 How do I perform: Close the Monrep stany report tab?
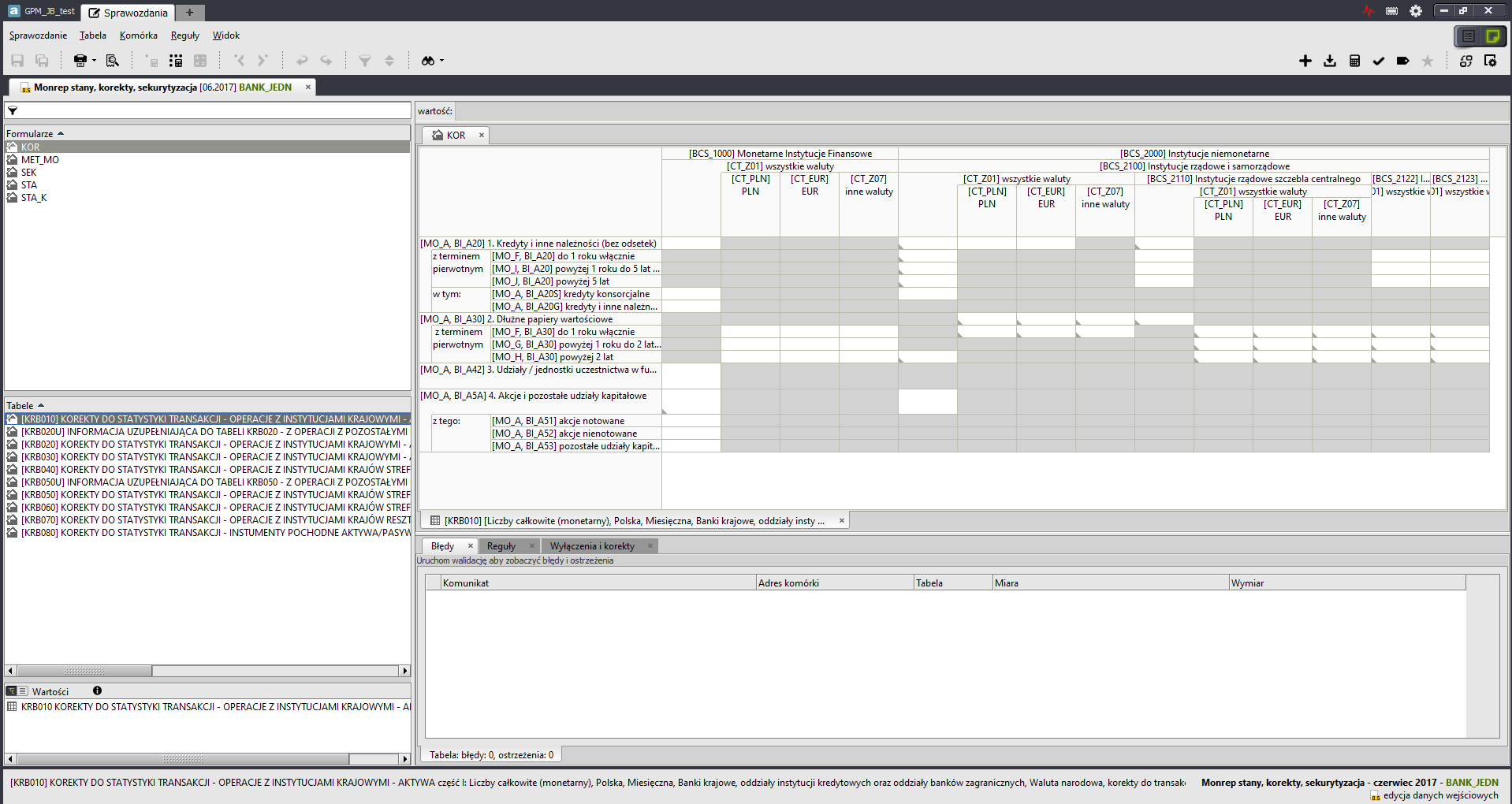point(308,87)
